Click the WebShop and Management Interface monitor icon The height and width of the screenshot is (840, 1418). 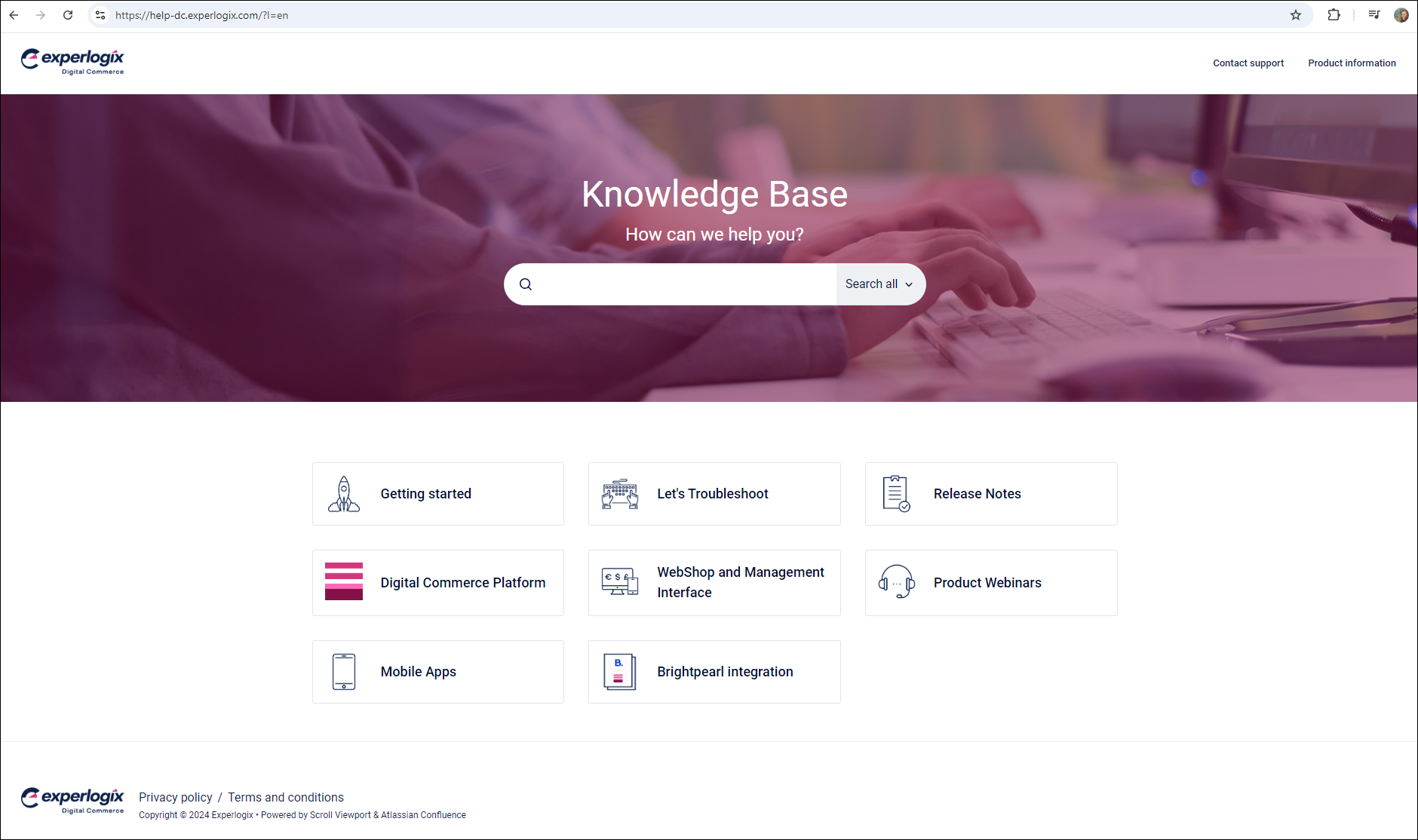[620, 582]
